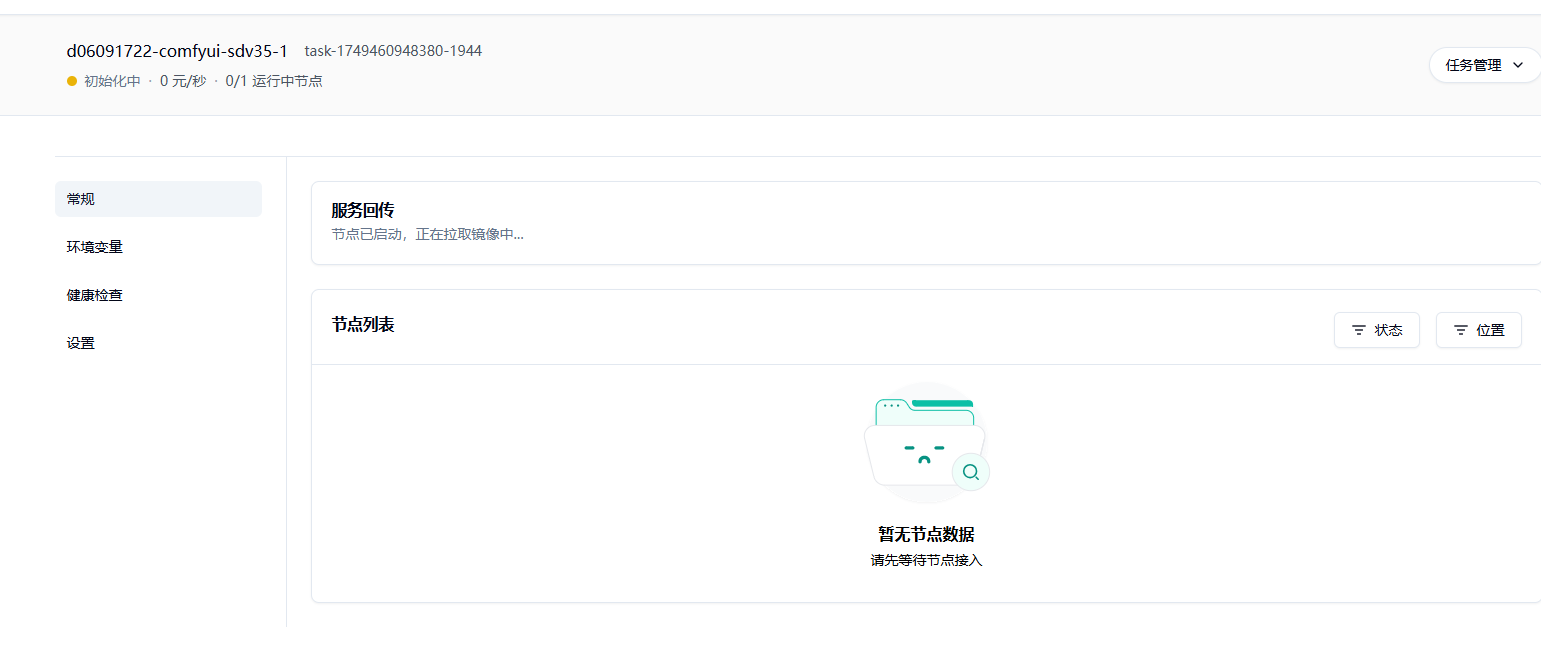Screen dimensions: 1541x671
Task: Open the 状态 filter dropdown
Action: pos(1376,330)
